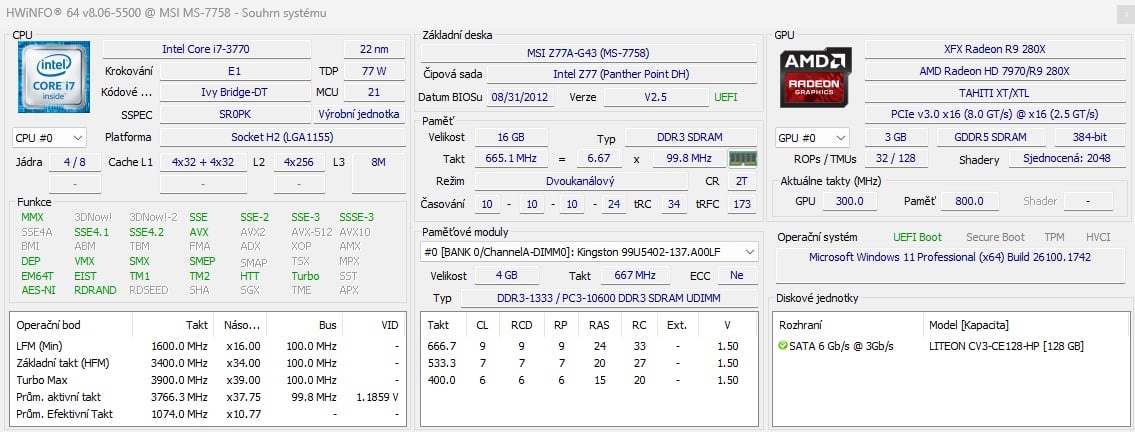Viewport: 1135px width, 432px height.
Task: Click the UEFI Boot indicator
Action: pos(917,237)
